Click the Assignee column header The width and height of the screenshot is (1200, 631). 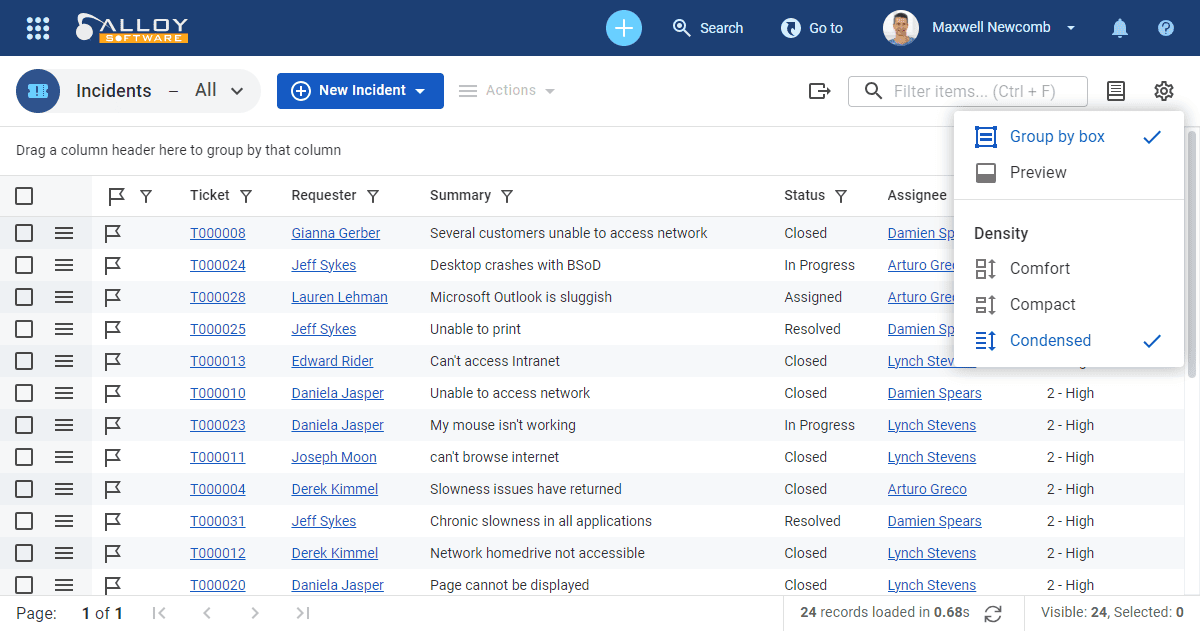(x=917, y=196)
